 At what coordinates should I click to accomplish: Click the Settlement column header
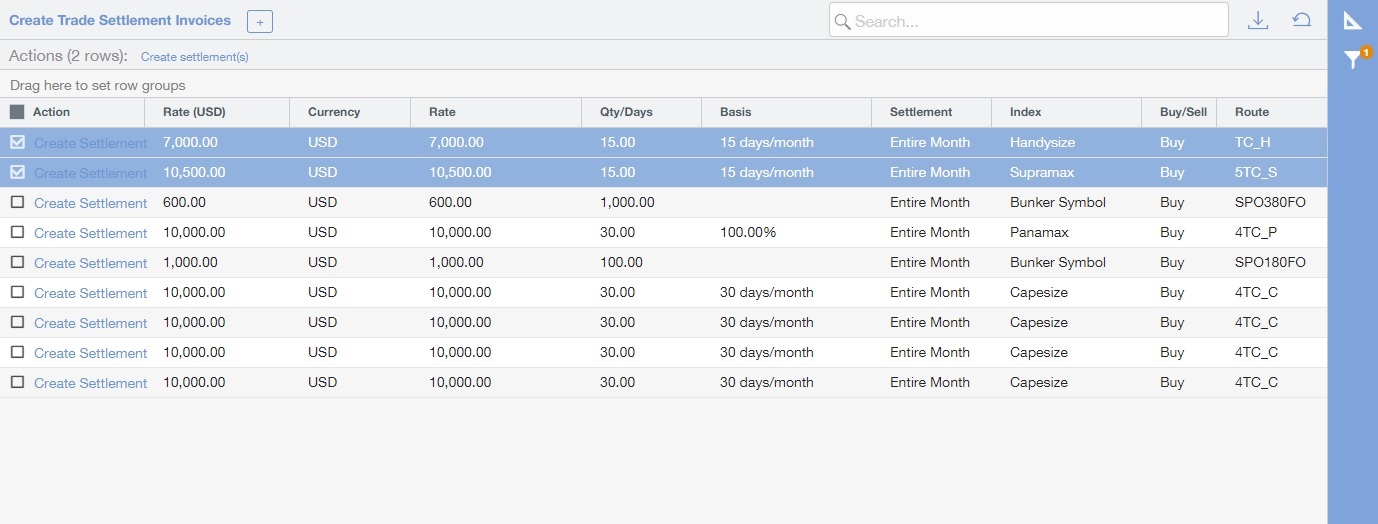point(920,112)
